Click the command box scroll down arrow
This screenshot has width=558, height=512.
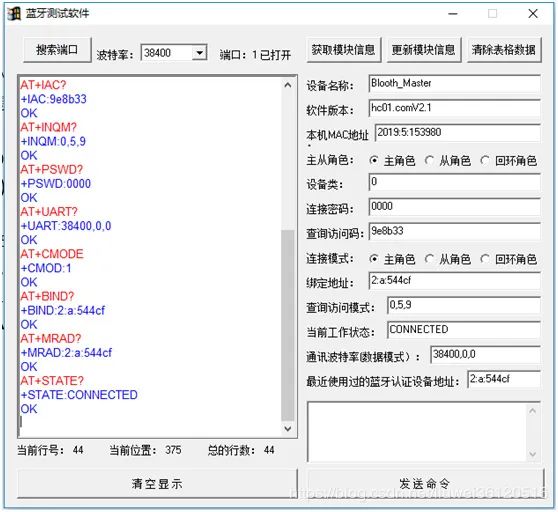pyautogui.click(x=532, y=454)
